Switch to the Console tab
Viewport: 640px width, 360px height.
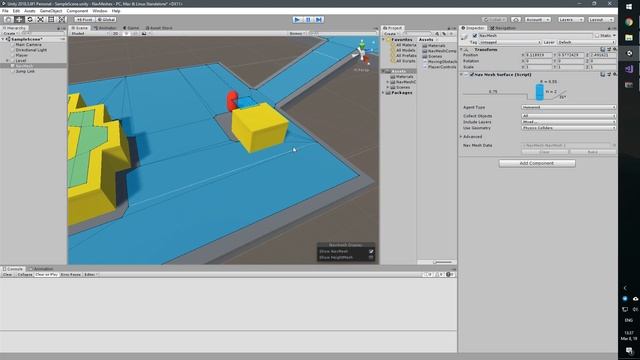[x=13, y=269]
